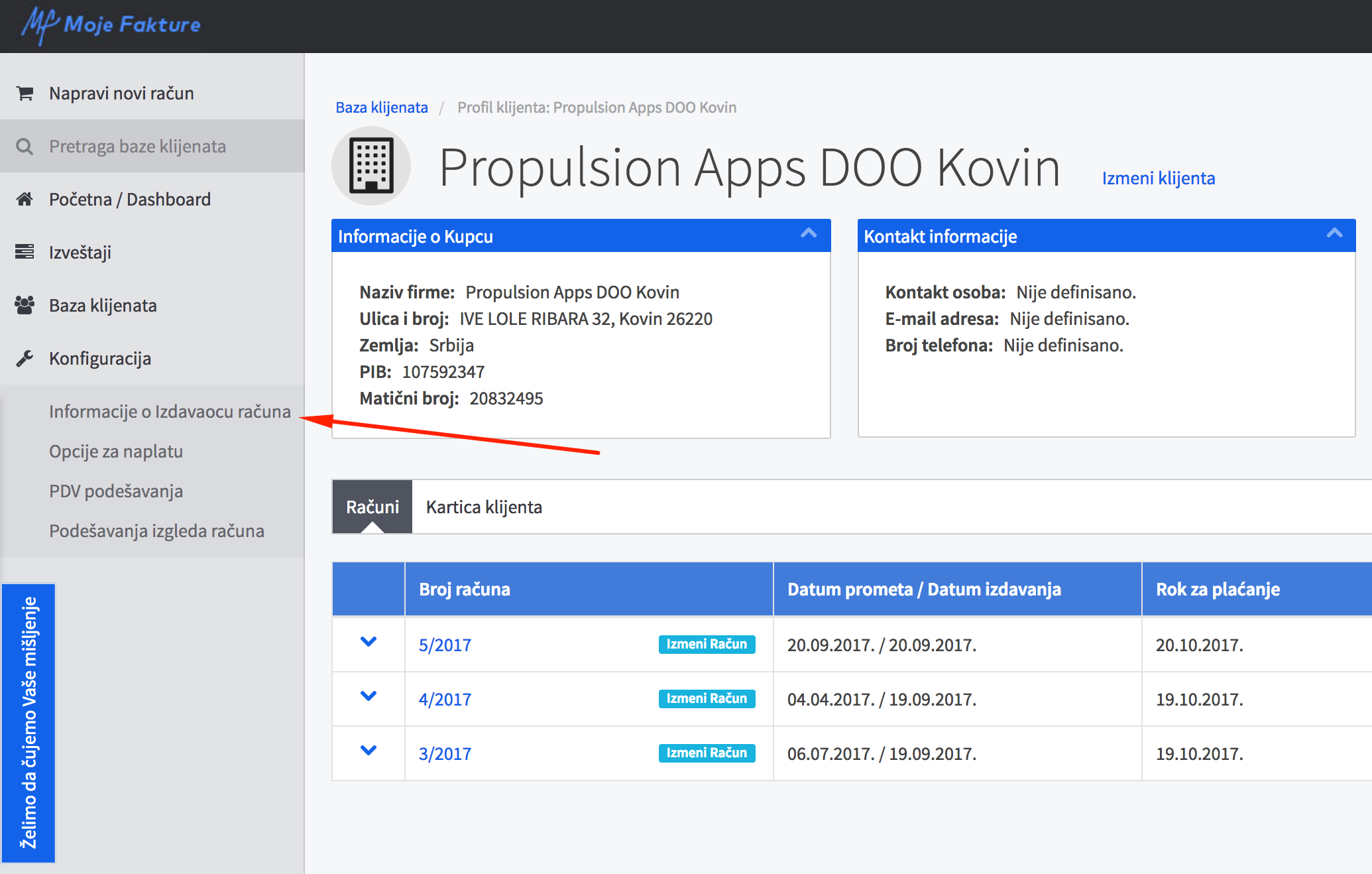
Task: Click the home icon beside Početna
Action: (x=25, y=199)
